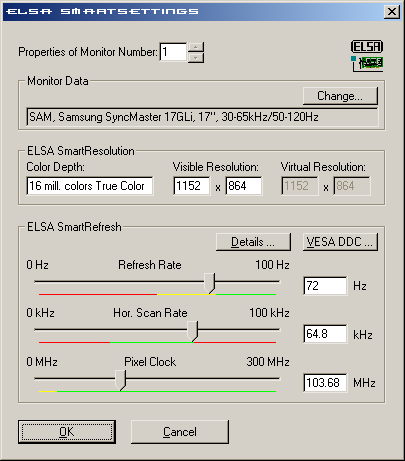Open the VESA DDC... dialog
Image resolution: width=405 pixels, height=461 pixels.
(x=340, y=242)
